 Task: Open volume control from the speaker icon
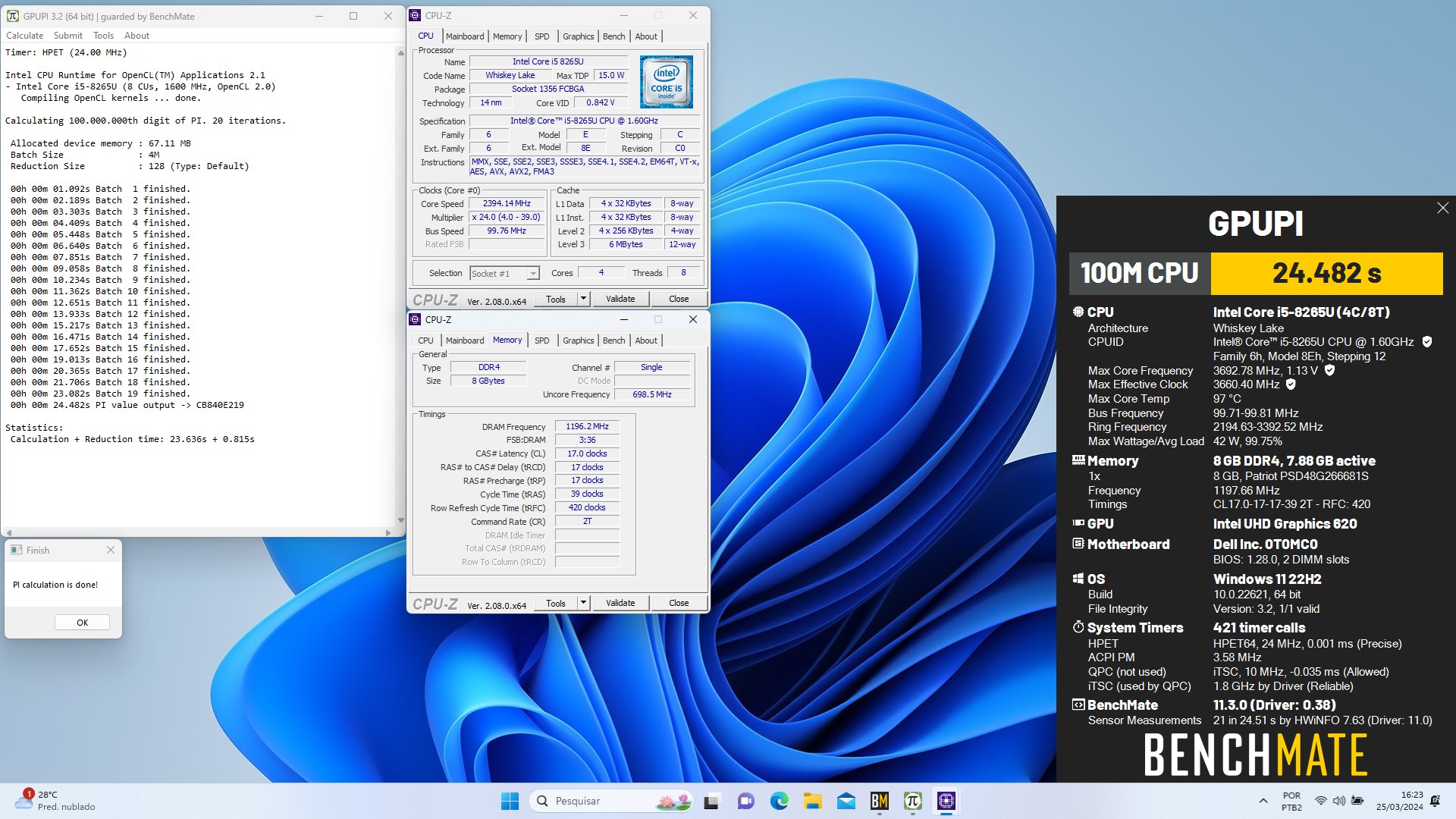click(x=1338, y=801)
